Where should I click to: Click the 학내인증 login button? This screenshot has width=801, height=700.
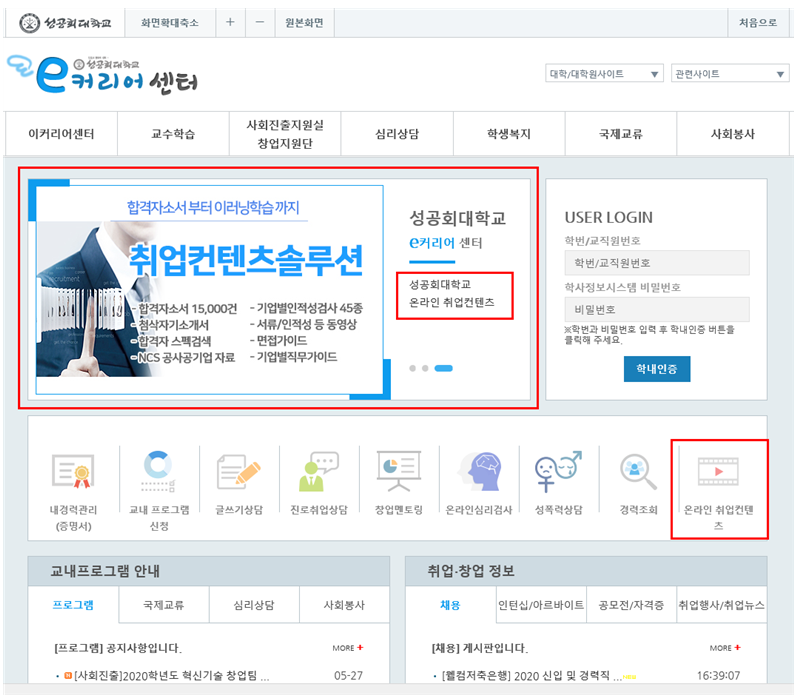tap(656, 369)
